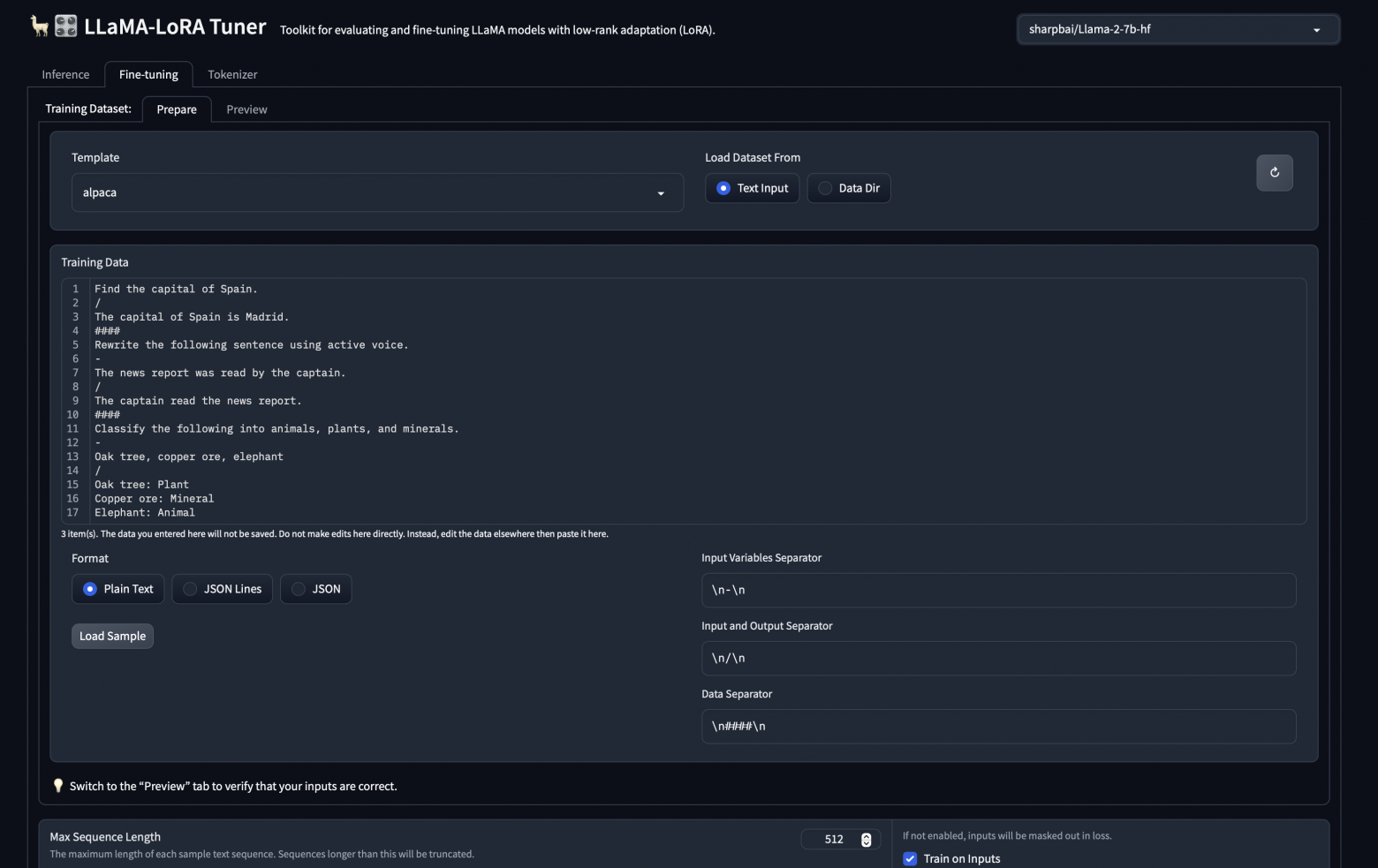Open the Tokenizer tab

[232, 74]
